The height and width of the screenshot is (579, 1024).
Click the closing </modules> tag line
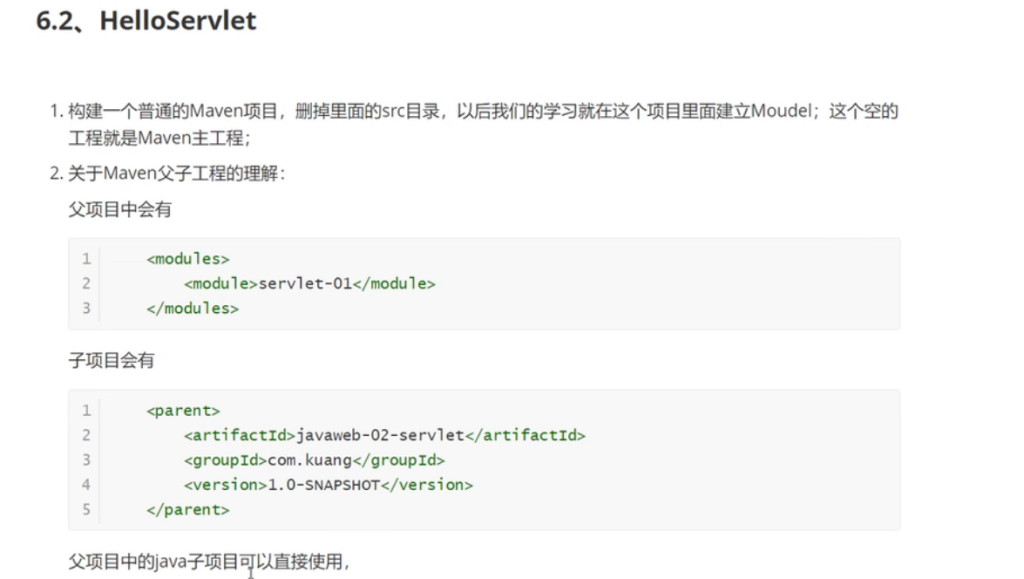(x=192, y=308)
